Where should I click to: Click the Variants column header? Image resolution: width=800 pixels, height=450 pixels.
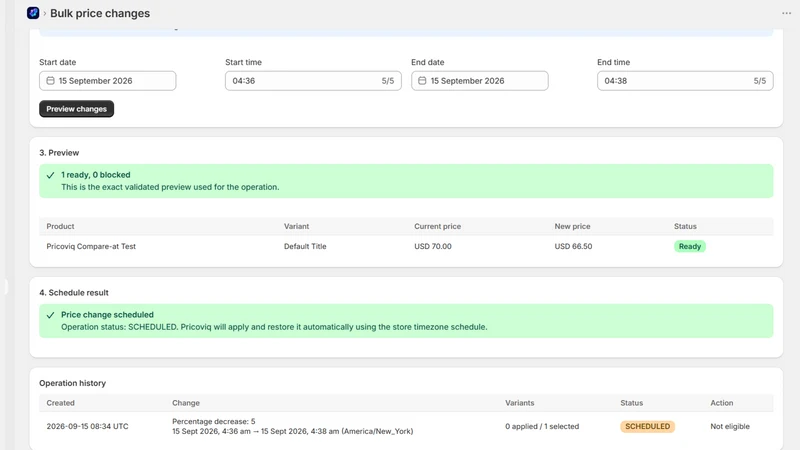(x=519, y=403)
